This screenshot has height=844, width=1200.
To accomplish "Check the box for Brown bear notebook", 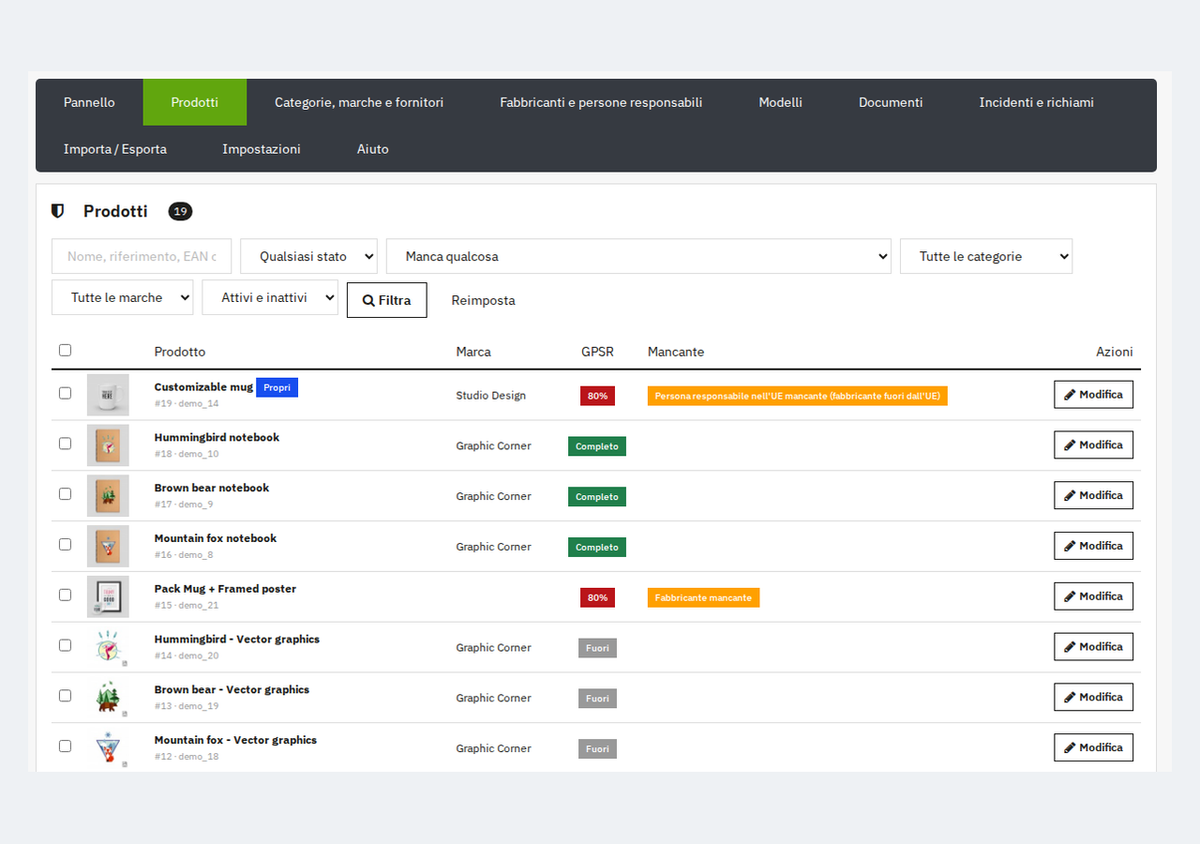I will tap(65, 494).
